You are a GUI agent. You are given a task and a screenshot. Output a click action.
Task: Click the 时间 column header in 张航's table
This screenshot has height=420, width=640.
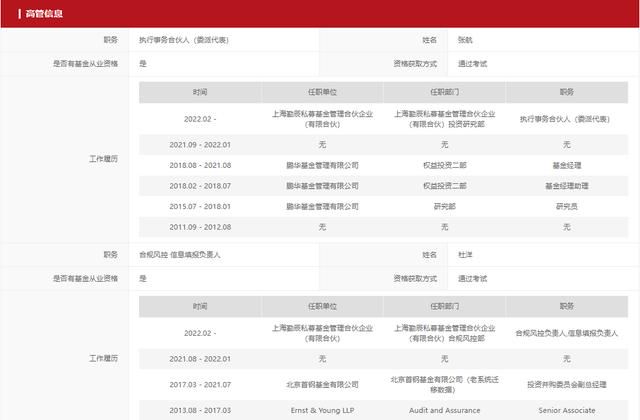[200, 92]
